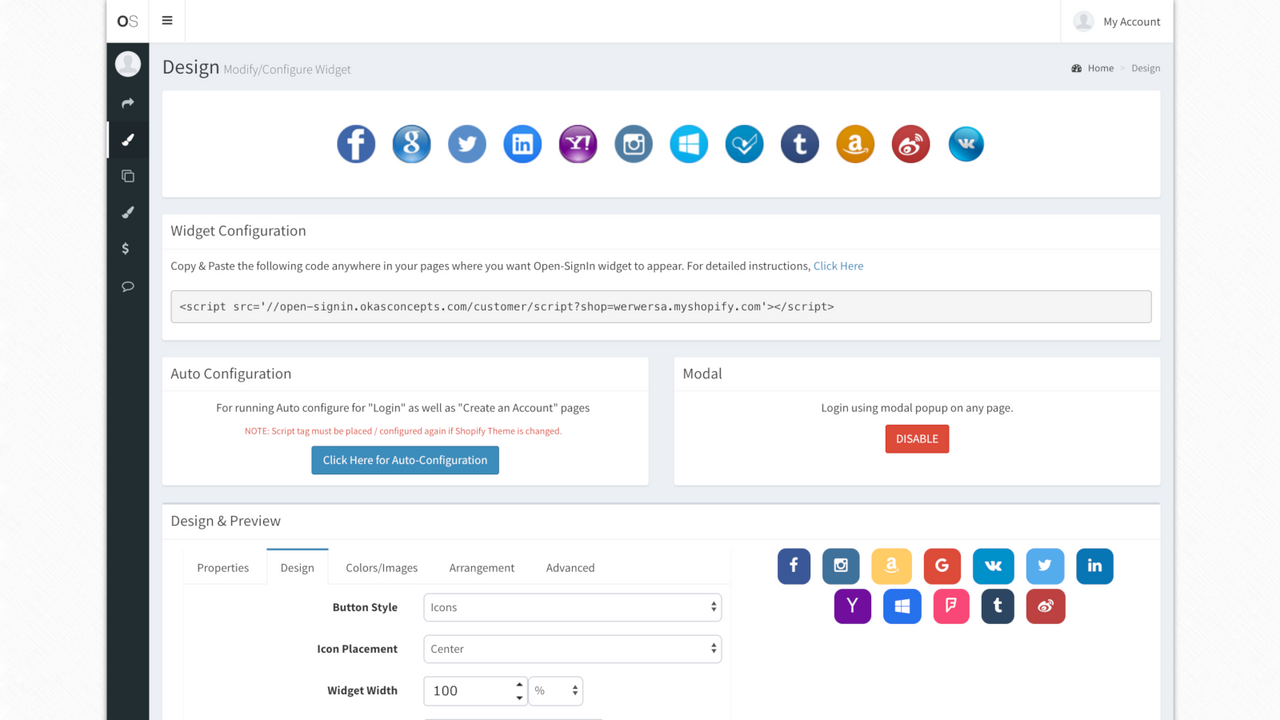The height and width of the screenshot is (720, 1280).
Task: Open the Click Here instructions link
Action: pos(838,265)
